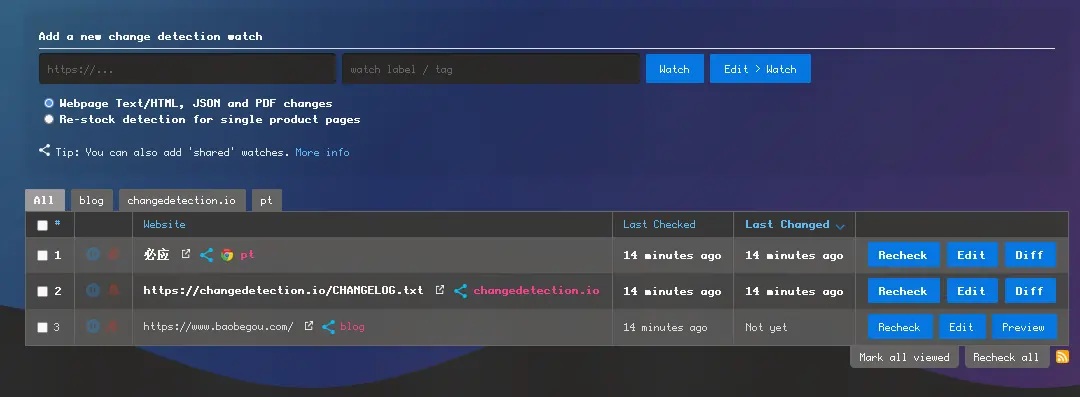
Task: Switch to the pt tag tab
Action: pos(267,200)
